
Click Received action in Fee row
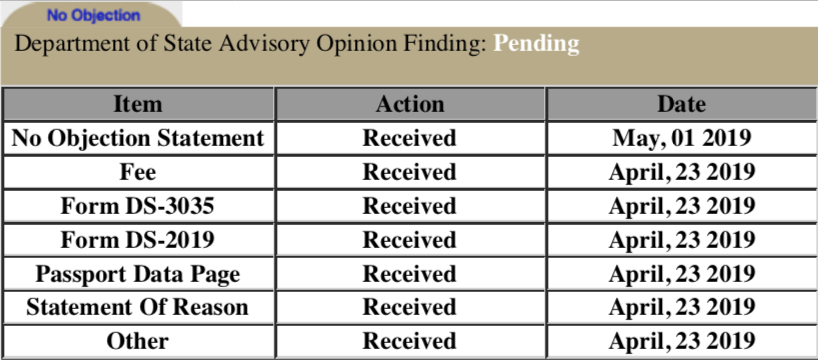tap(410, 172)
